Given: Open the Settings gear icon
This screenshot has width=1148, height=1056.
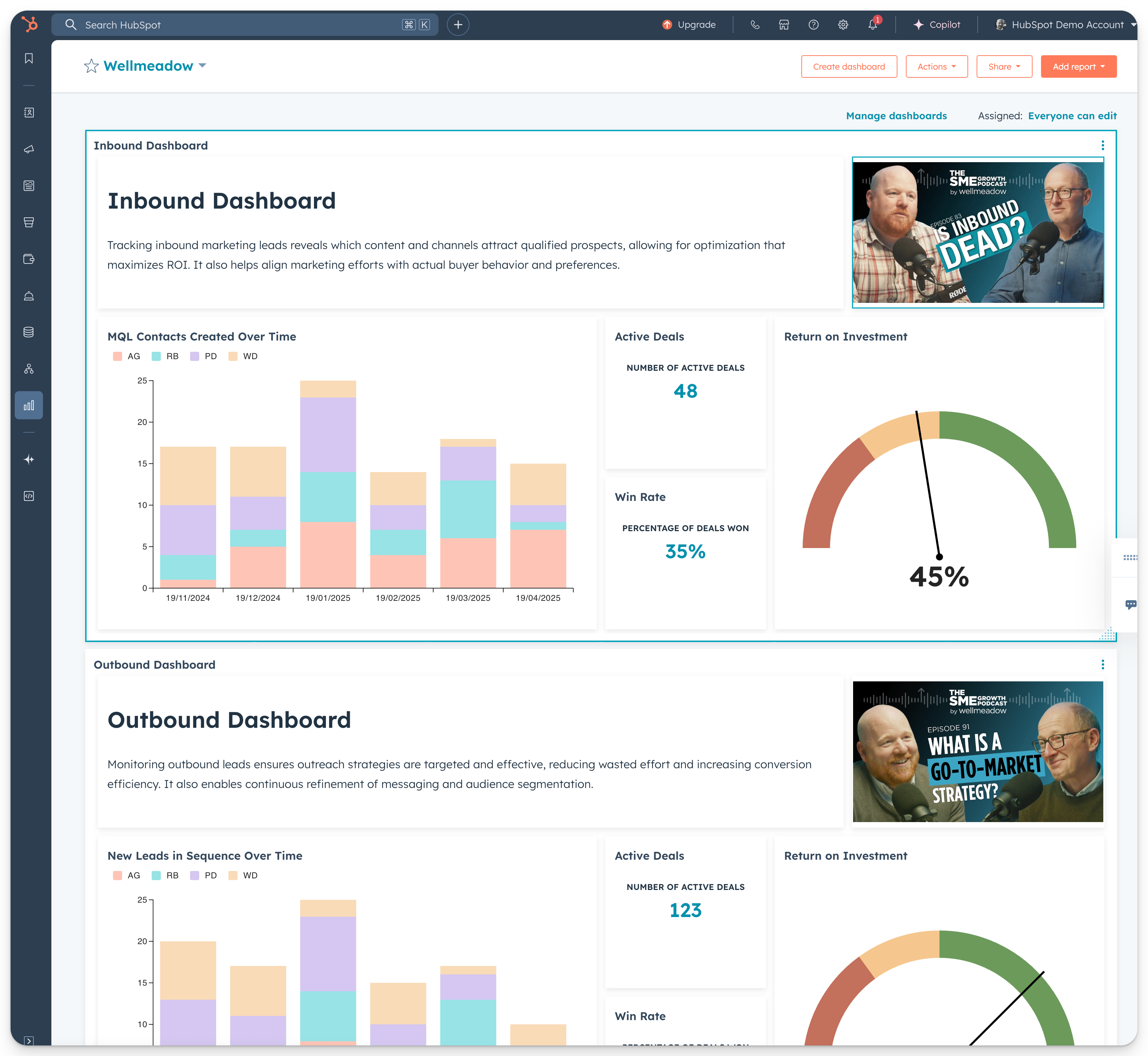Looking at the screenshot, I should tap(843, 25).
